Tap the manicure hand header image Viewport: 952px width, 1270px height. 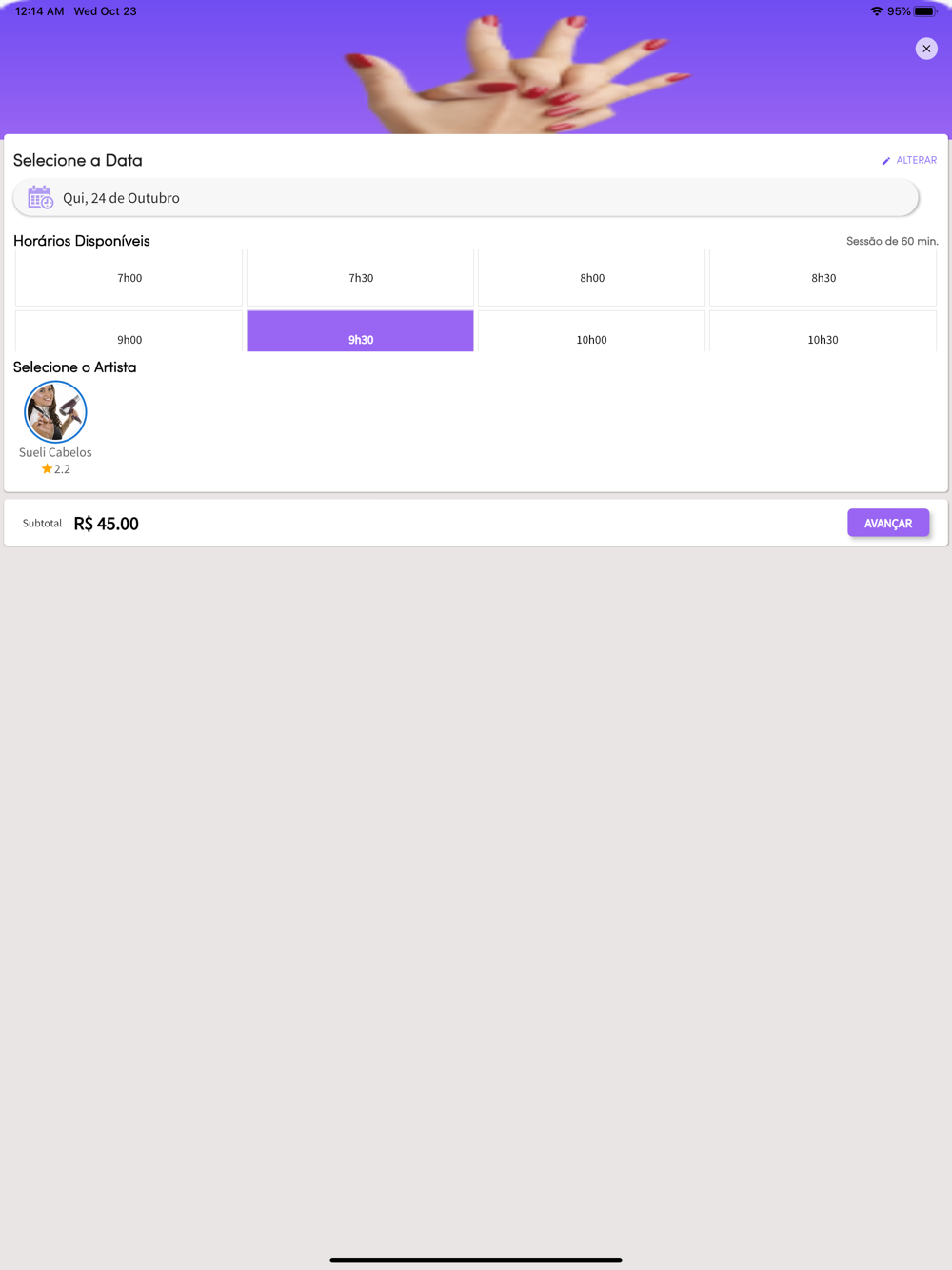[x=505, y=71]
